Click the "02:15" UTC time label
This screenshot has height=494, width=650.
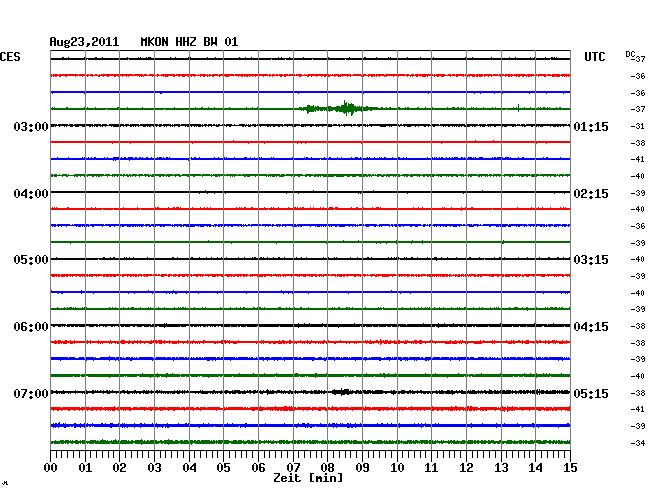click(x=591, y=194)
